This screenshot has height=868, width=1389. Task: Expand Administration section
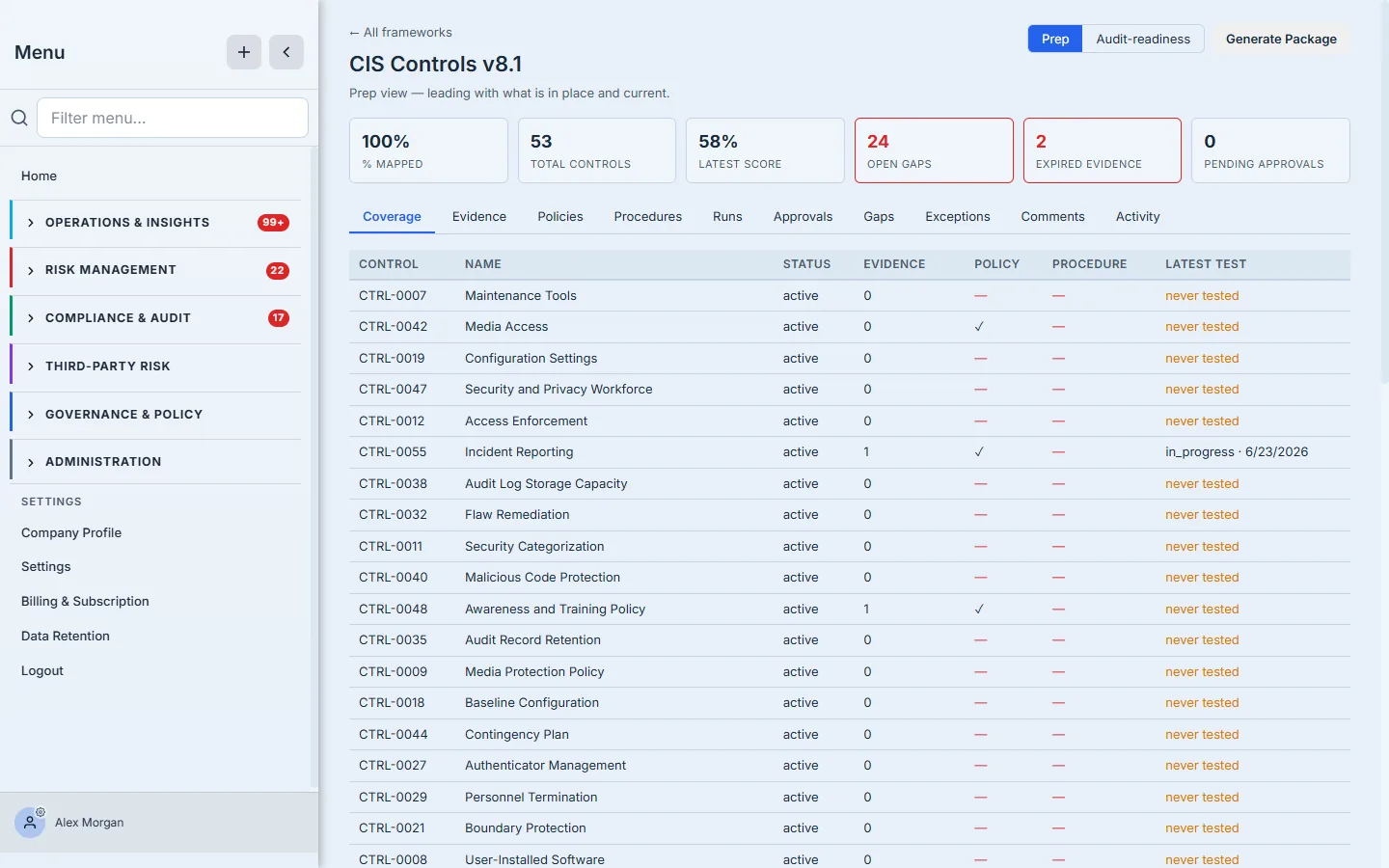[x=155, y=462]
